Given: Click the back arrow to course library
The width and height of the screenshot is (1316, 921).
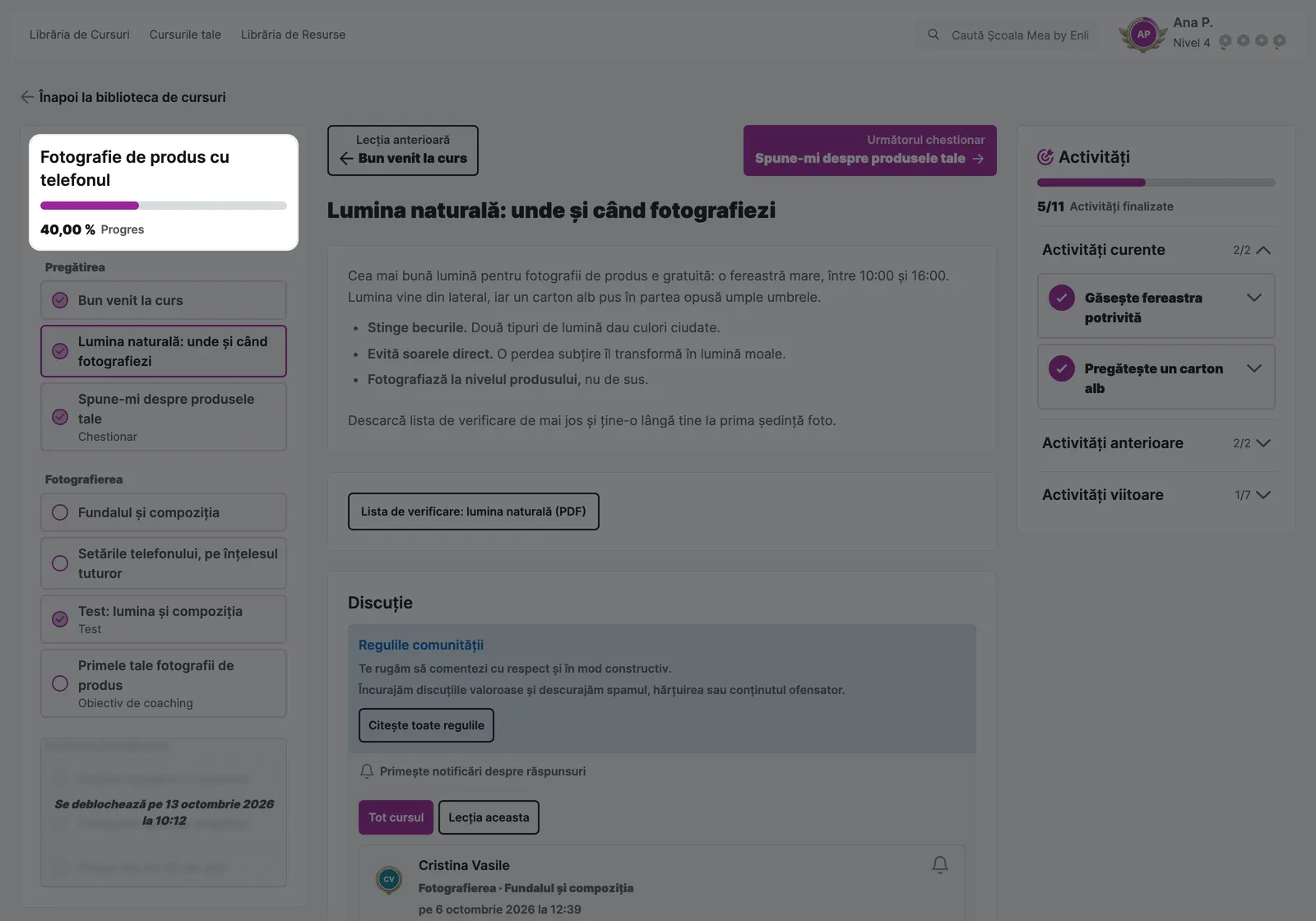Looking at the screenshot, I should [27, 97].
